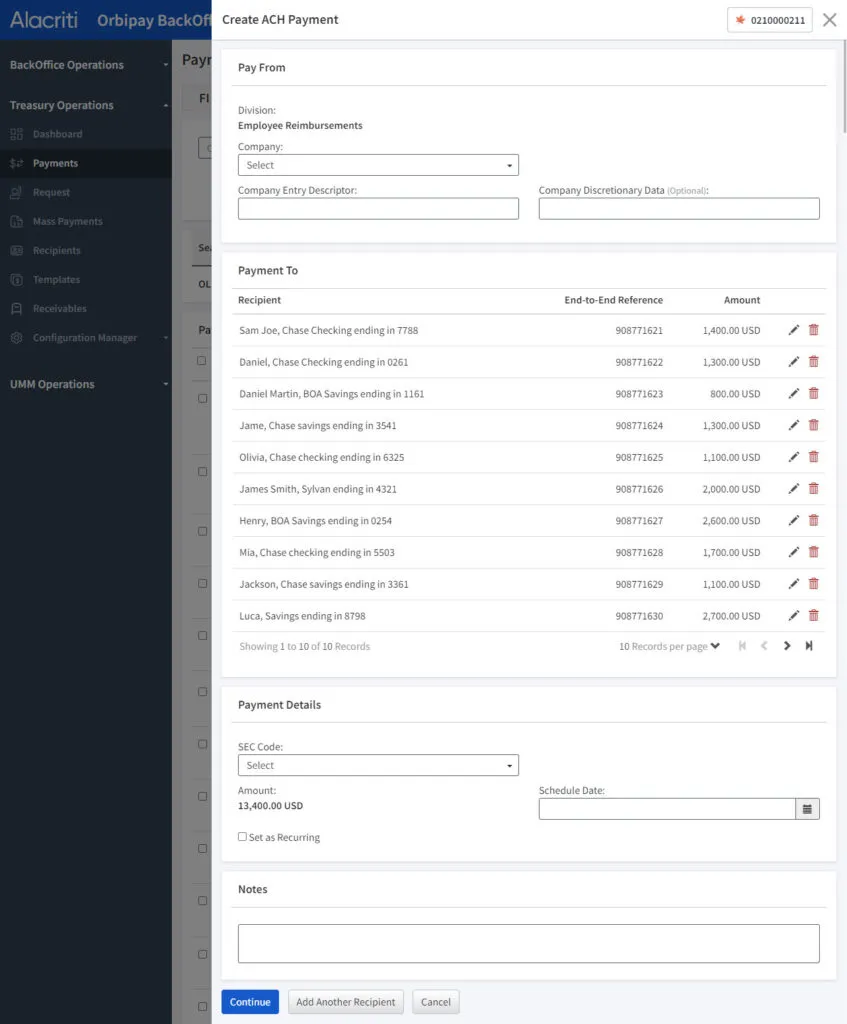Click pencil icon for James Smith row
Viewport: 847px width, 1024px height.
click(794, 489)
